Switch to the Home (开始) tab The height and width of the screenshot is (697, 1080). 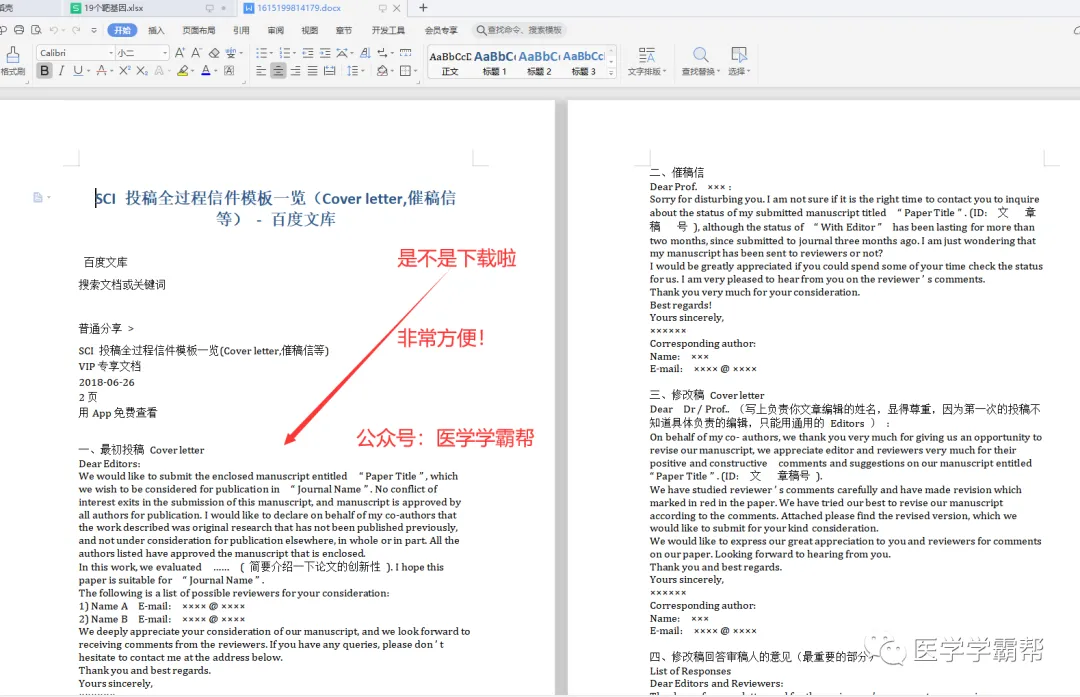tap(122, 30)
